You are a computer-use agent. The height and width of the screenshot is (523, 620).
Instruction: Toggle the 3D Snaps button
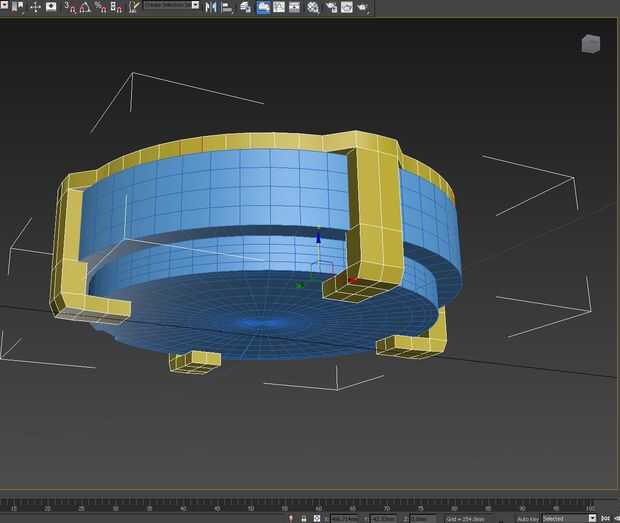pyautogui.click(x=70, y=7)
